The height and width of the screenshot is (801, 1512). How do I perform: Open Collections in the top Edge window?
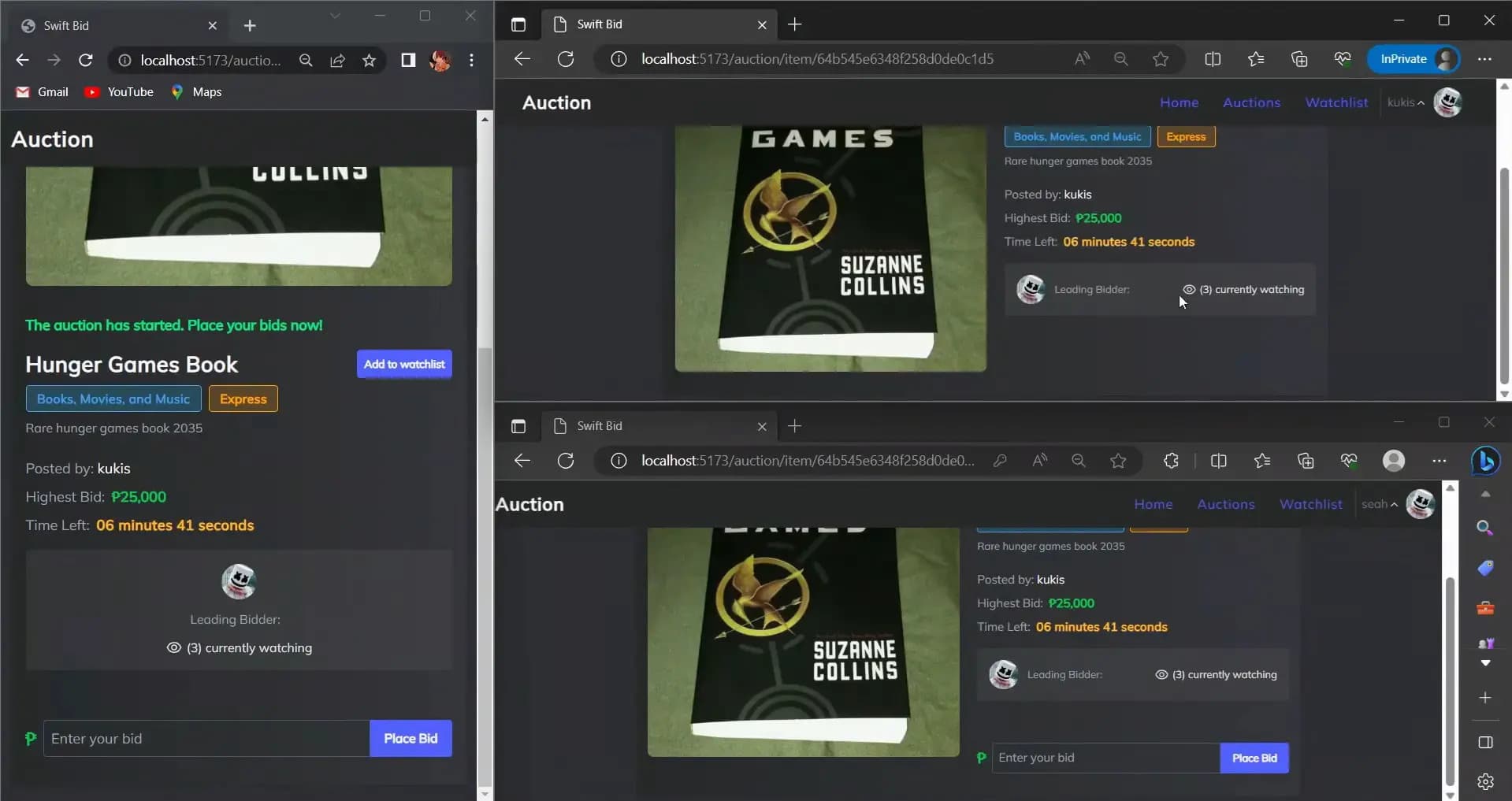pos(1299,59)
